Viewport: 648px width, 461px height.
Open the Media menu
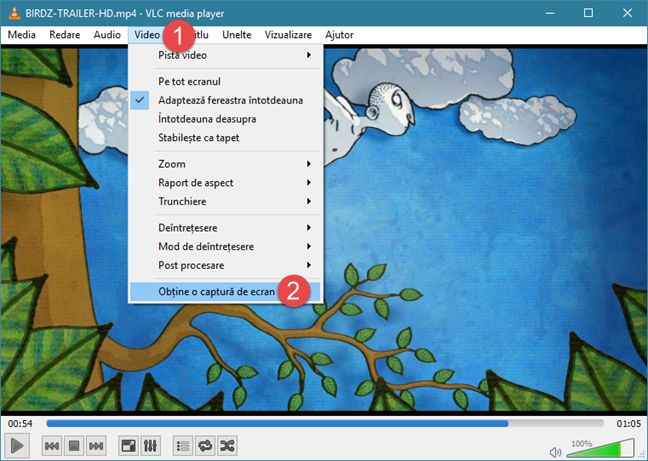coord(21,35)
